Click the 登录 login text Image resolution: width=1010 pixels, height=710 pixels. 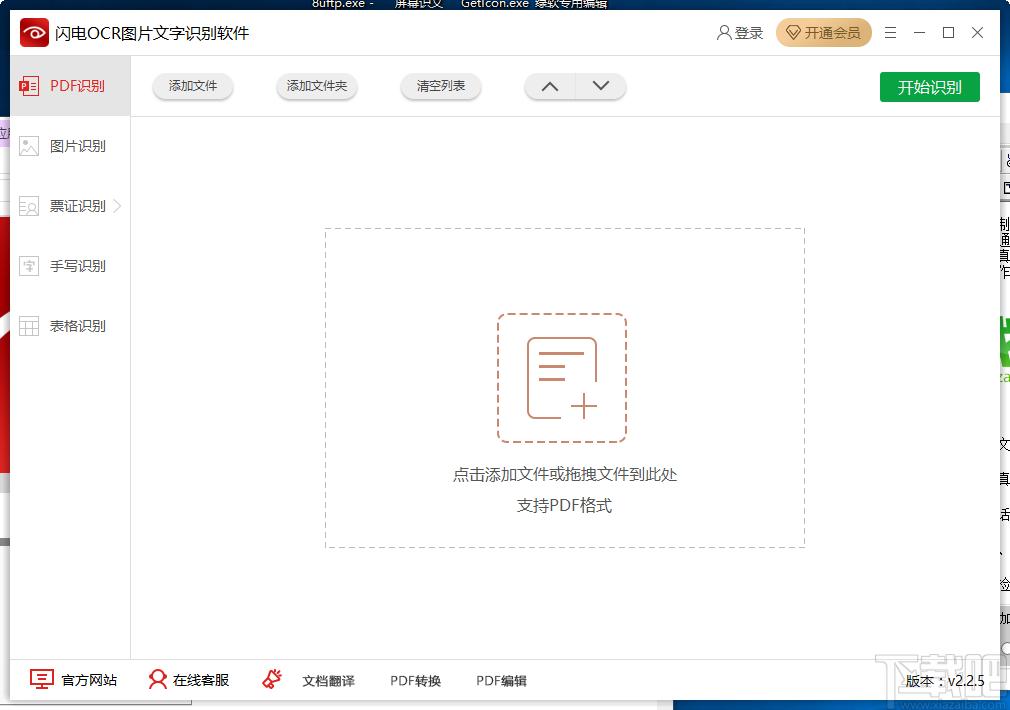point(748,33)
